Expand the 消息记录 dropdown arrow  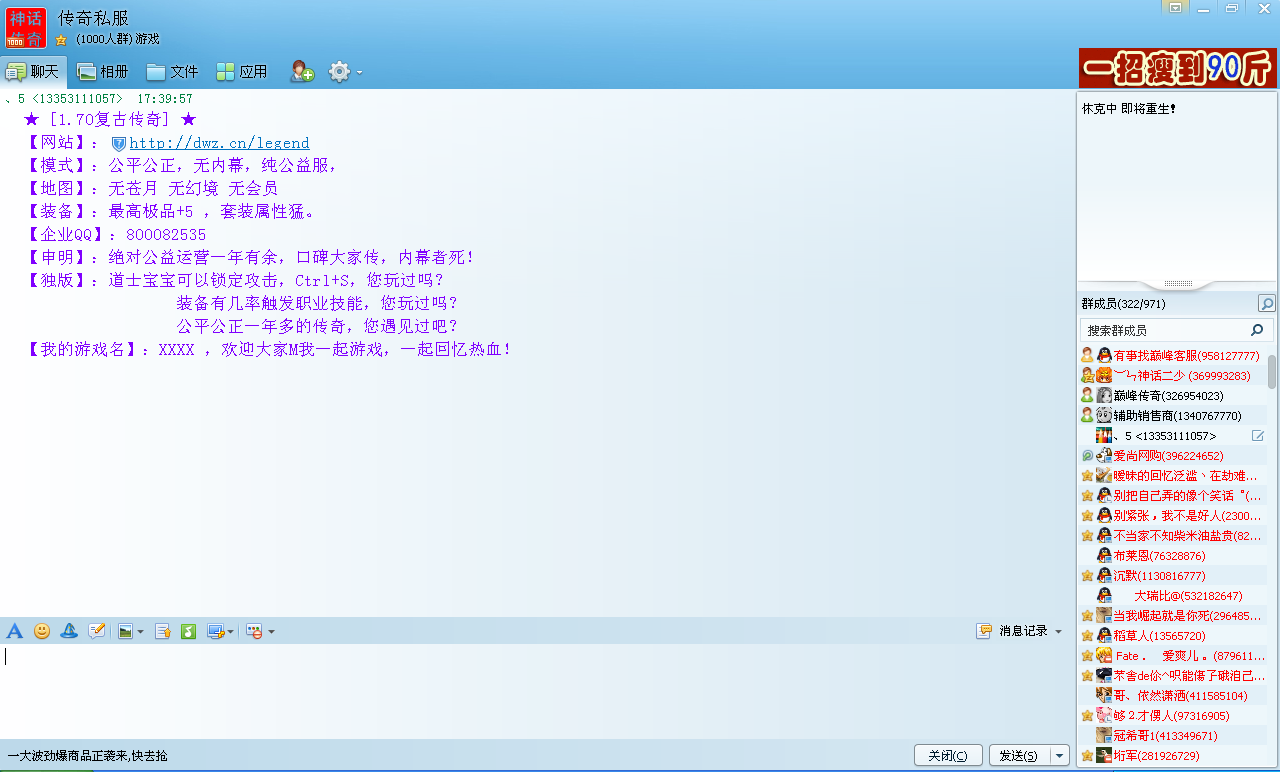pos(1059,632)
